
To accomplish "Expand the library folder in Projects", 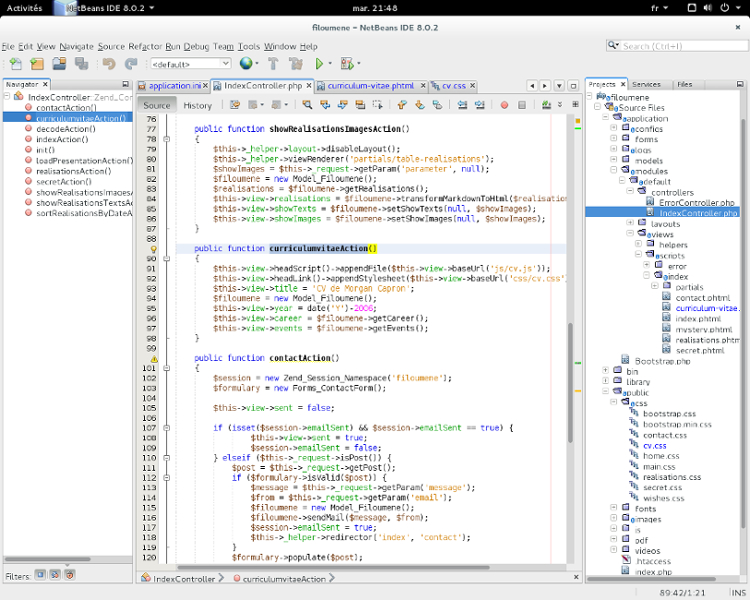I will point(606,382).
